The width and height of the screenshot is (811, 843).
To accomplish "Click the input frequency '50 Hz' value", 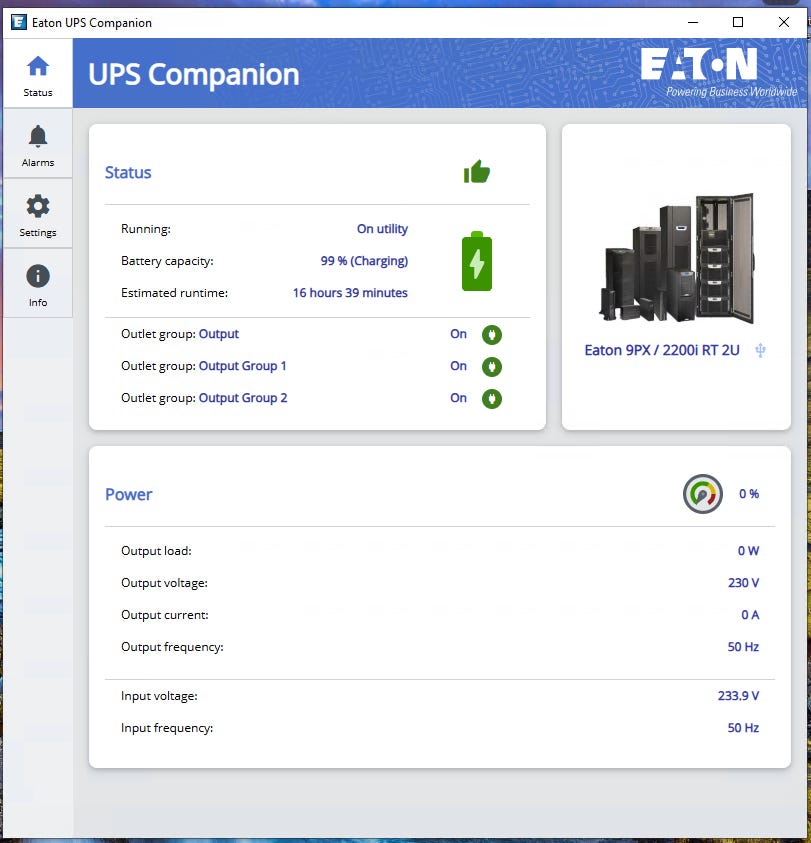I will pyautogui.click(x=743, y=728).
